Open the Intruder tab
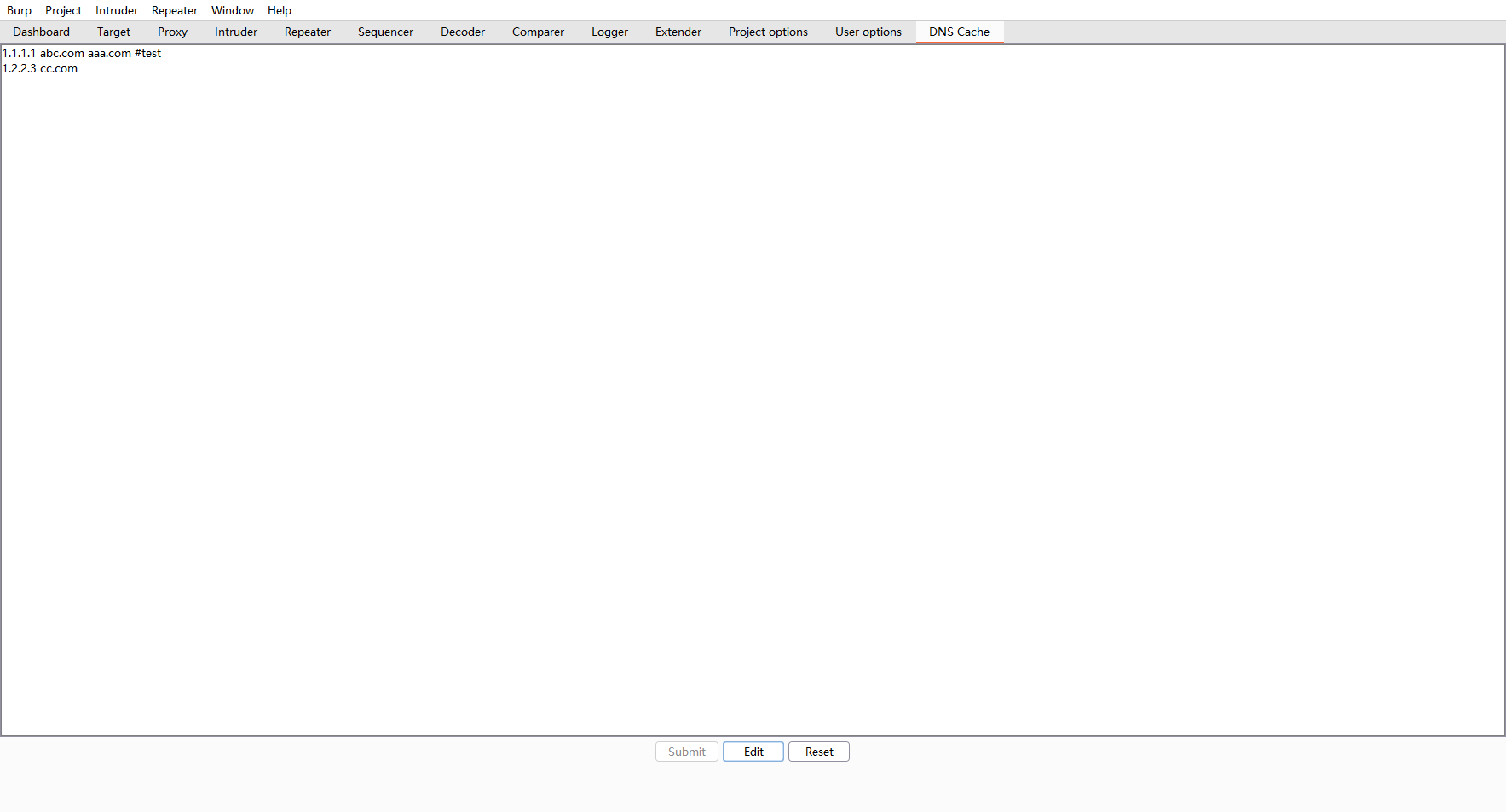This screenshot has width=1506, height=812. pyautogui.click(x=235, y=32)
